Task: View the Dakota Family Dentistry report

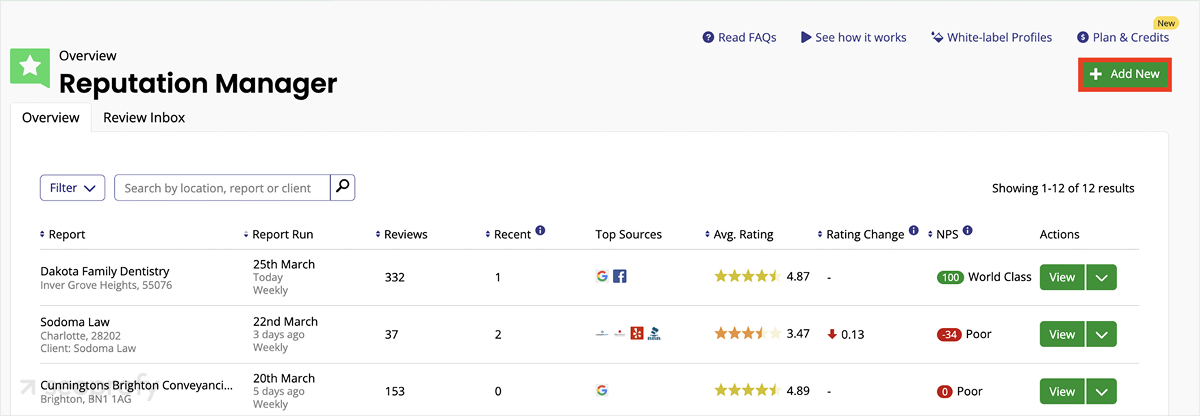Action: click(x=1062, y=278)
